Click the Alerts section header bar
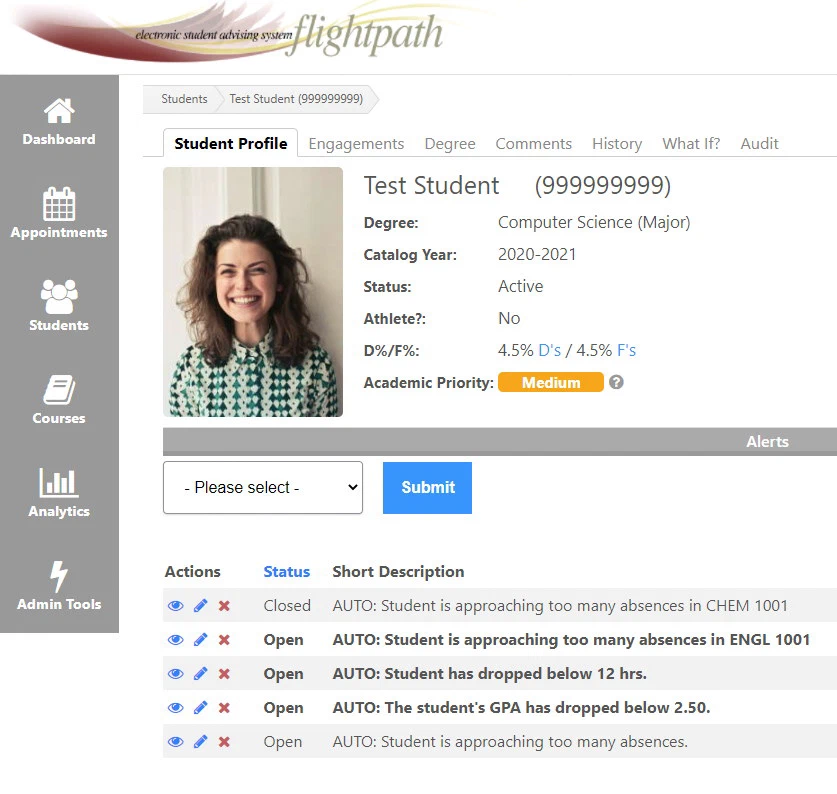 (x=500, y=442)
